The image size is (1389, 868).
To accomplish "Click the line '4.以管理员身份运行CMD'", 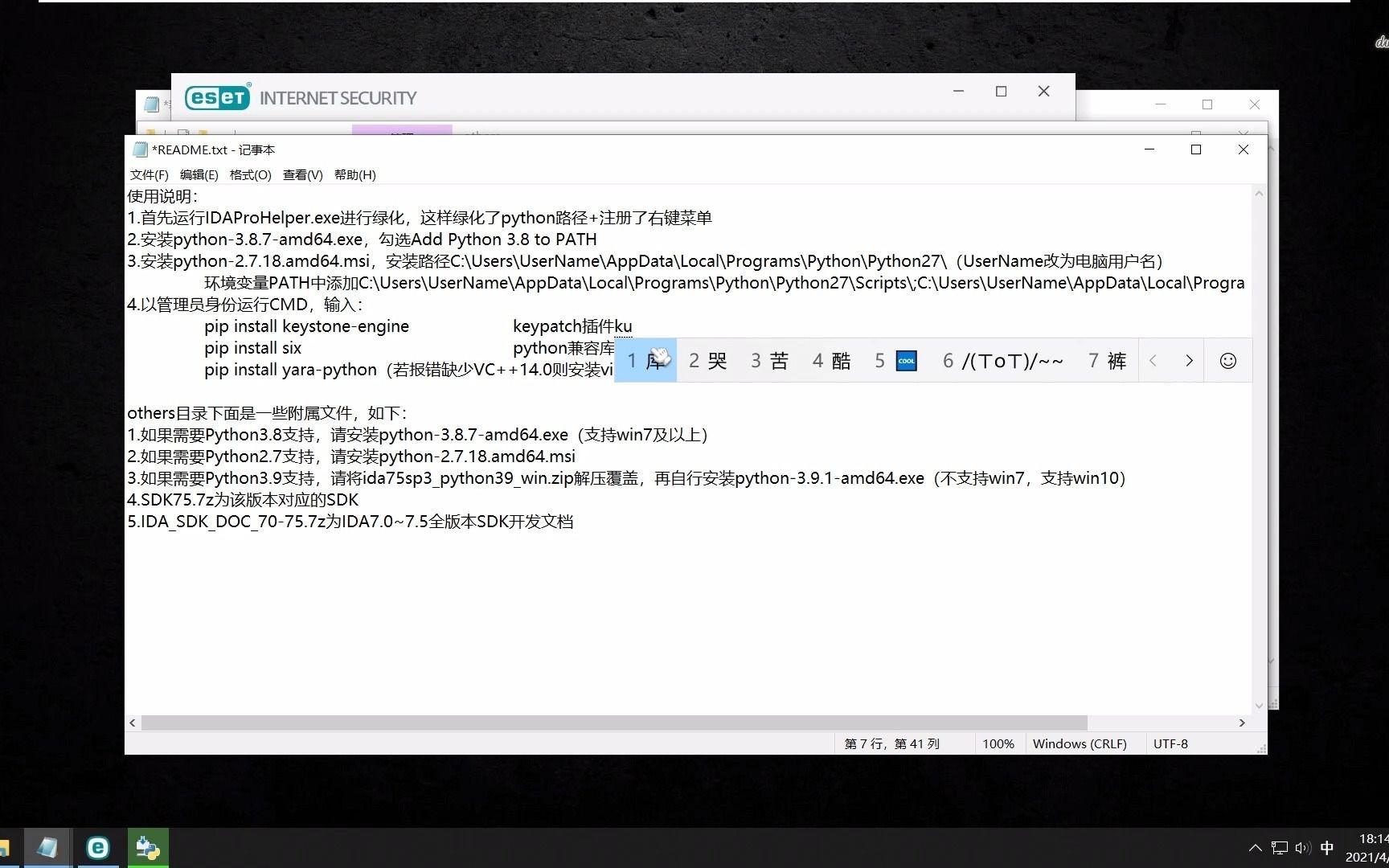I will [245, 305].
